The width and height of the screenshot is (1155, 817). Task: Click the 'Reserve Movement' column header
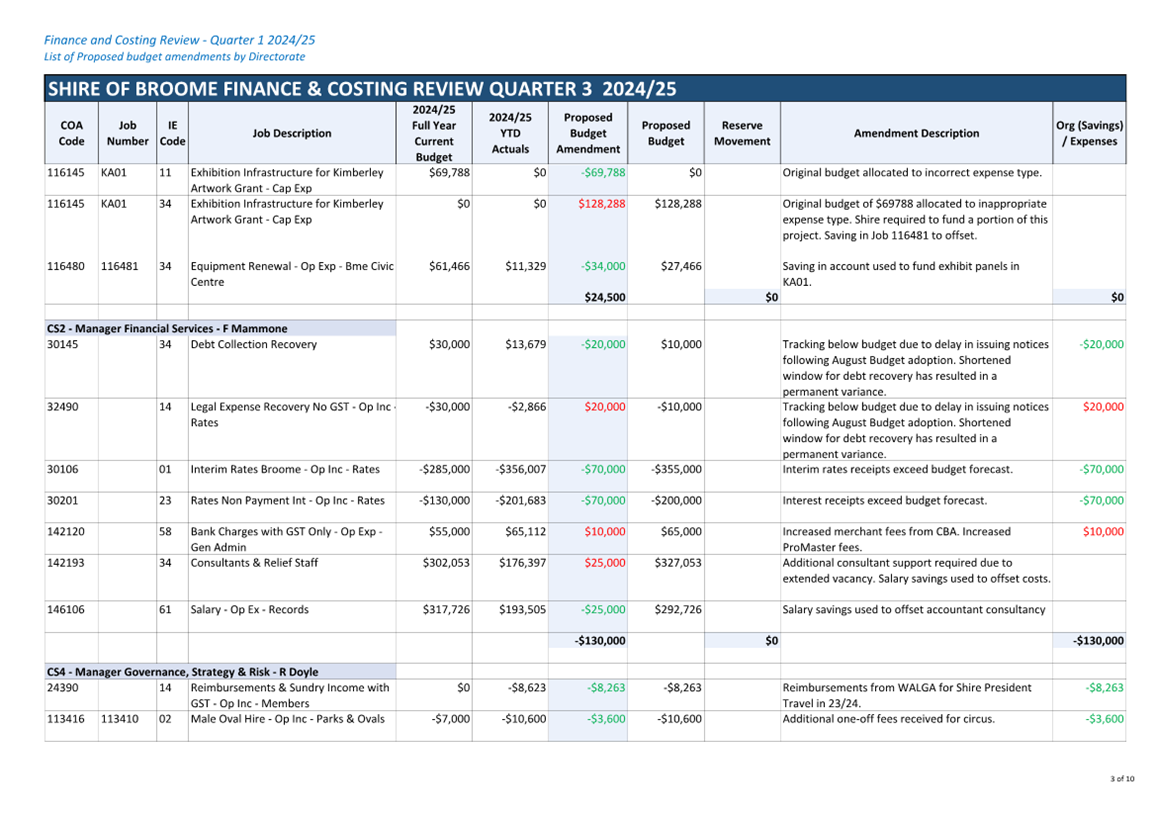click(x=742, y=133)
